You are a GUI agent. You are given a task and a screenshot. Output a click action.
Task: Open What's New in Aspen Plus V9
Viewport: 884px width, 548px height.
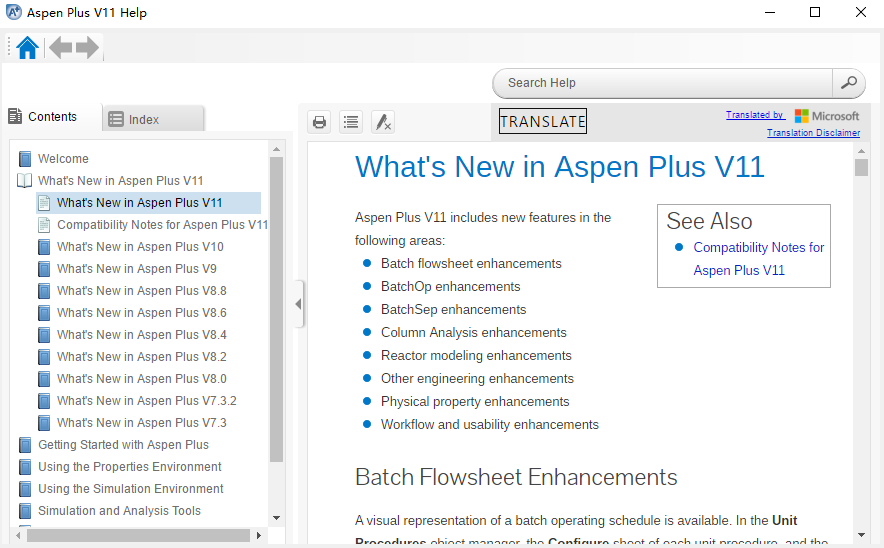coord(137,269)
